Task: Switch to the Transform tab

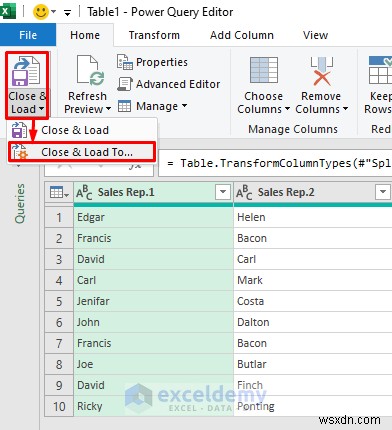Action: click(x=154, y=35)
